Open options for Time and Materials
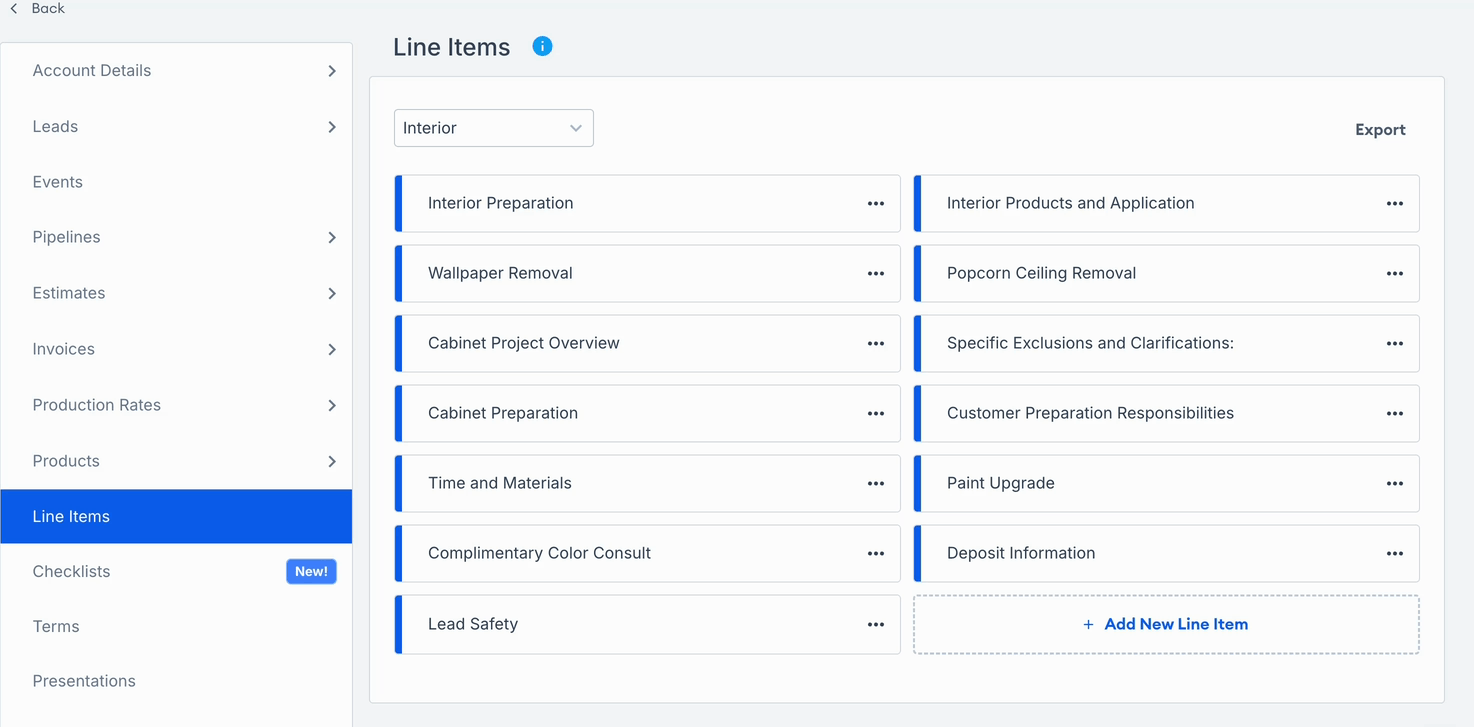 [x=876, y=483]
